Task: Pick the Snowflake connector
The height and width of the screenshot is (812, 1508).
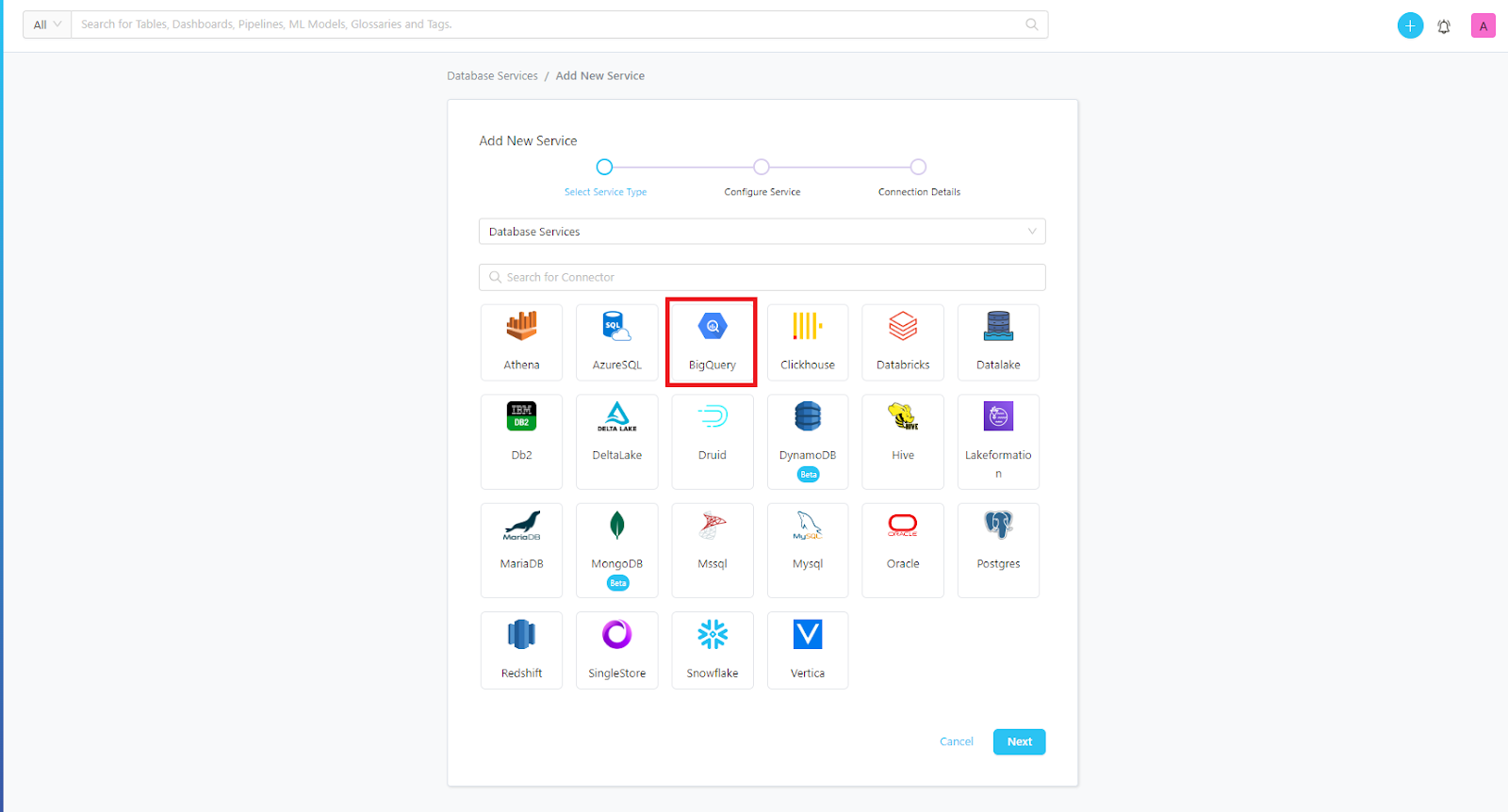Action: click(x=712, y=635)
